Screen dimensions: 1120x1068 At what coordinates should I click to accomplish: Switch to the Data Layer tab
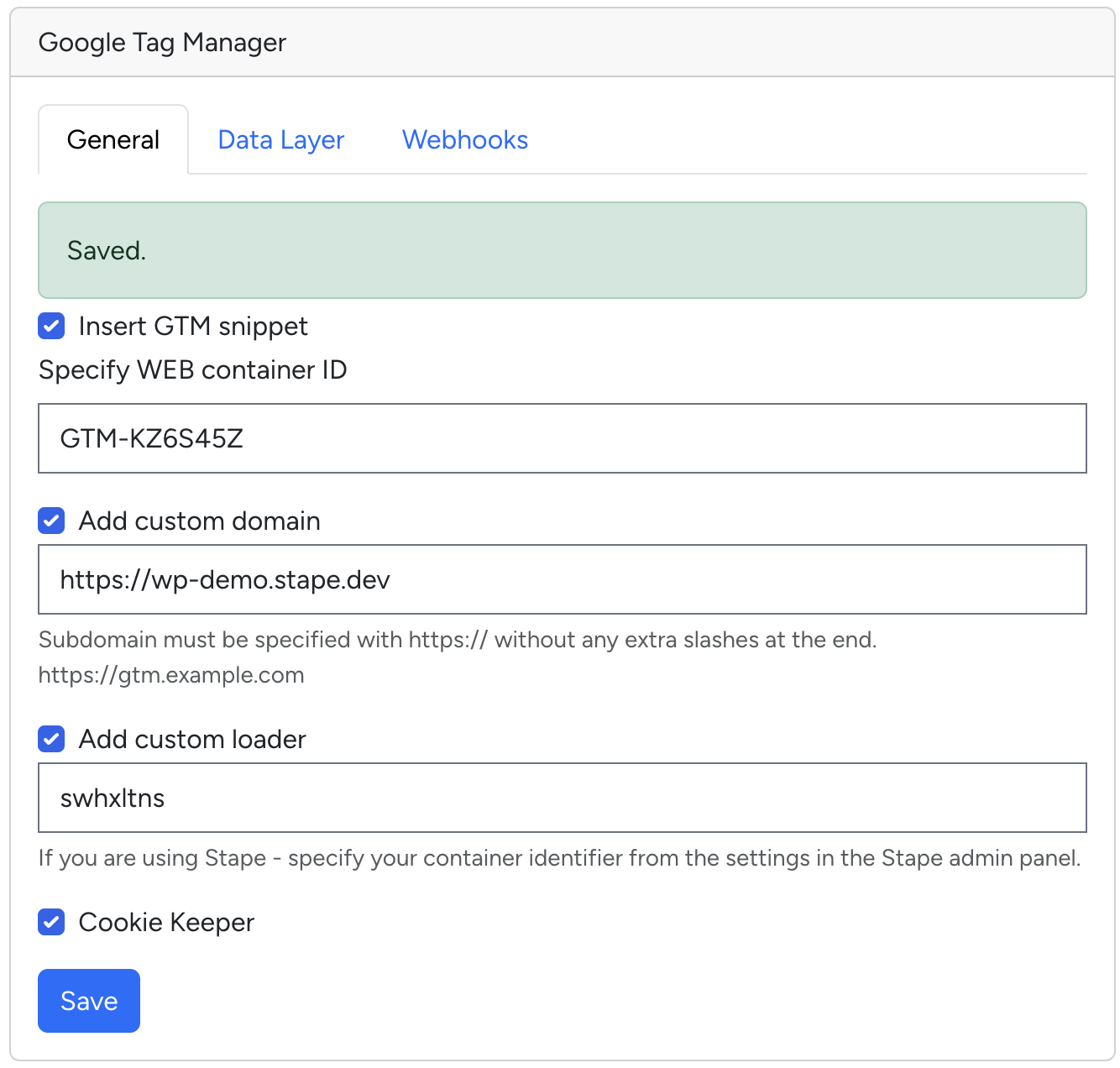[x=280, y=139]
